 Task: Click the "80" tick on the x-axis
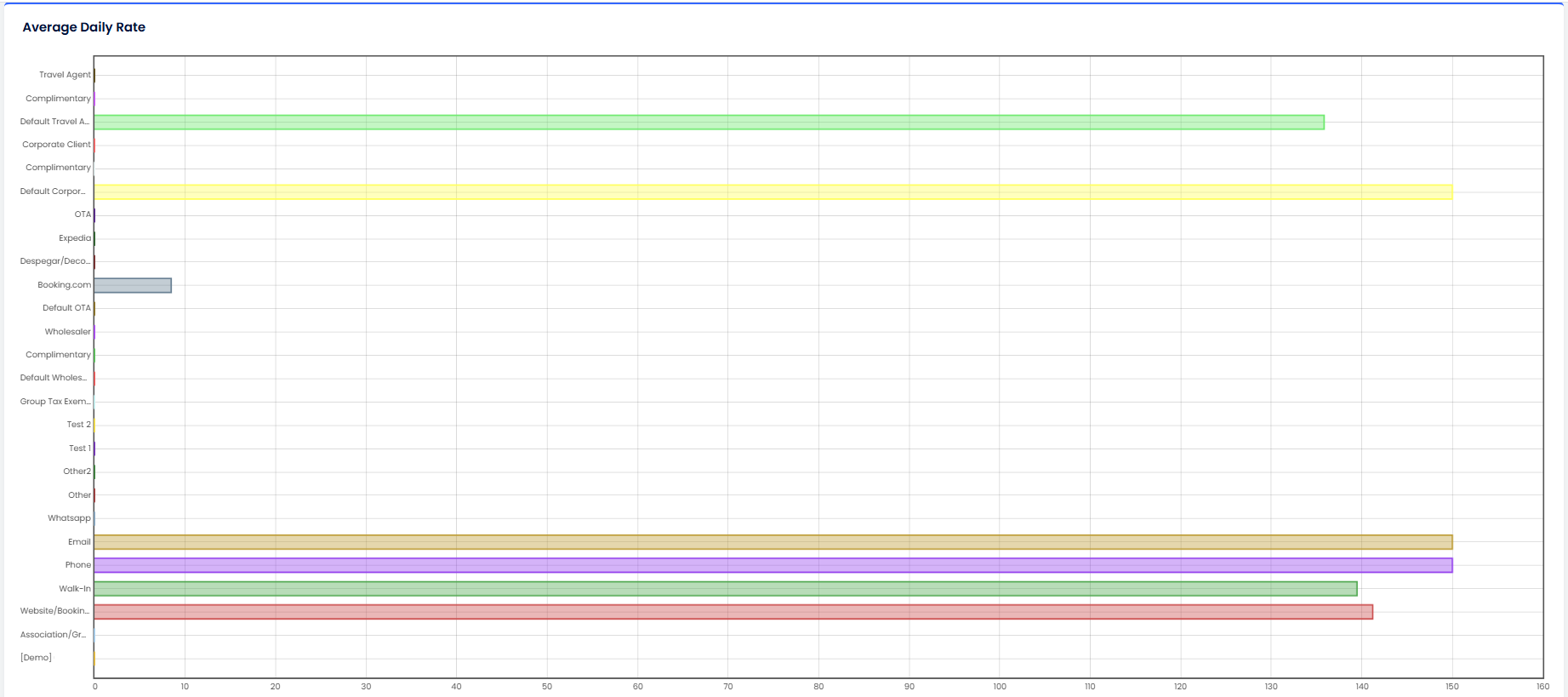pyautogui.click(x=818, y=687)
